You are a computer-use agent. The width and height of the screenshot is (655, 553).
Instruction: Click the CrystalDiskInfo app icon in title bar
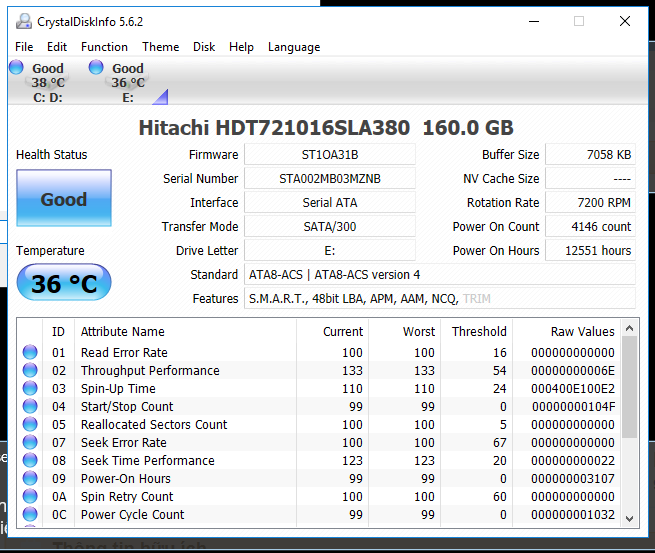coord(24,21)
